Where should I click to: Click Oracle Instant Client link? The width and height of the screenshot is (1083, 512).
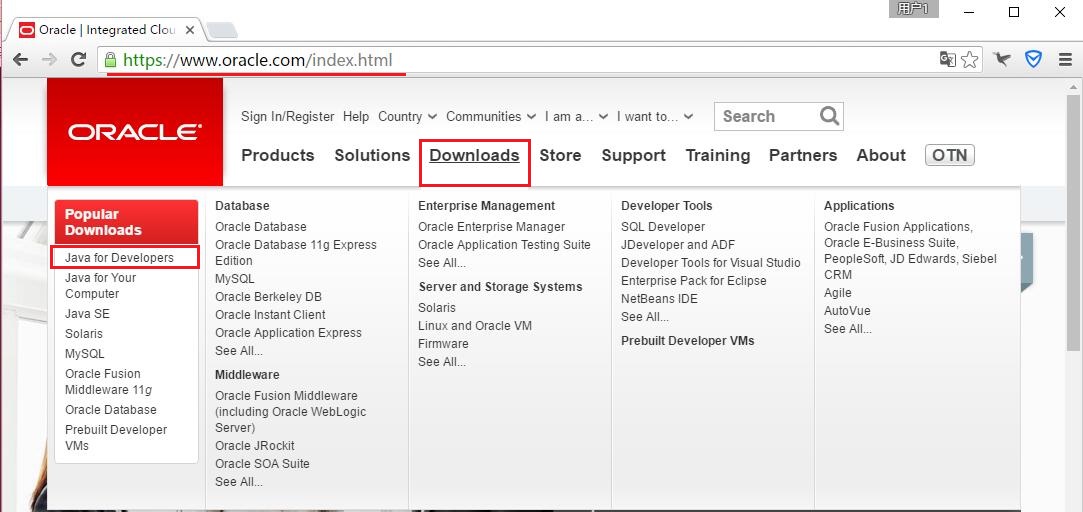pos(270,314)
